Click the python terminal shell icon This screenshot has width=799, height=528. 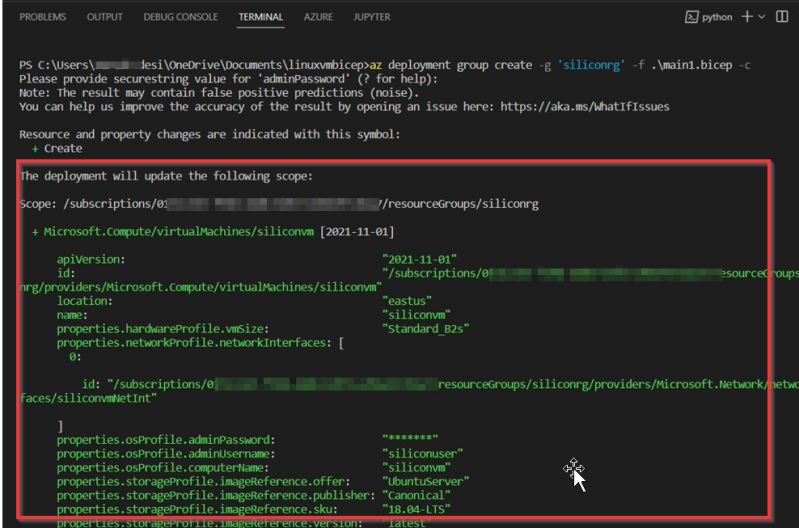pos(691,17)
